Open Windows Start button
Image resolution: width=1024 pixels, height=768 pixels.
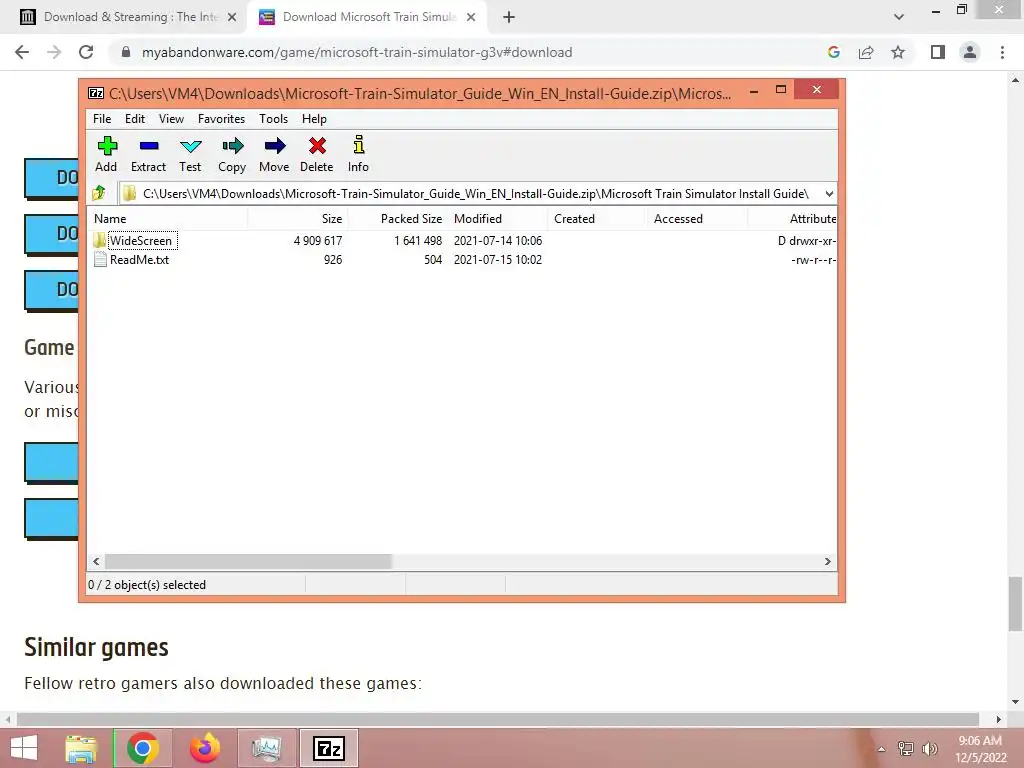coord(24,748)
